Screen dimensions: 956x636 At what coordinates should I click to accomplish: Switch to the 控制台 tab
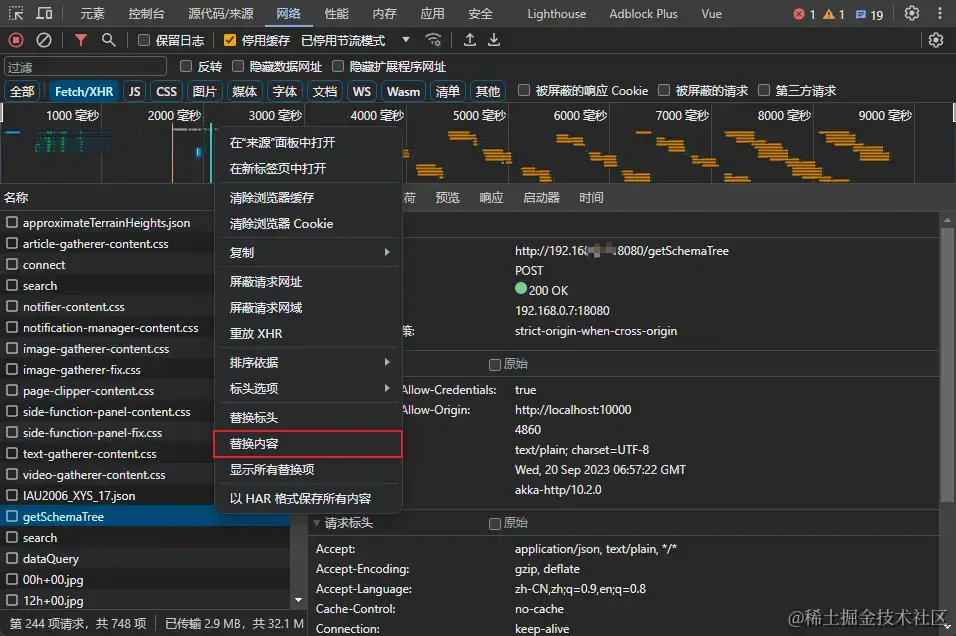pos(146,13)
